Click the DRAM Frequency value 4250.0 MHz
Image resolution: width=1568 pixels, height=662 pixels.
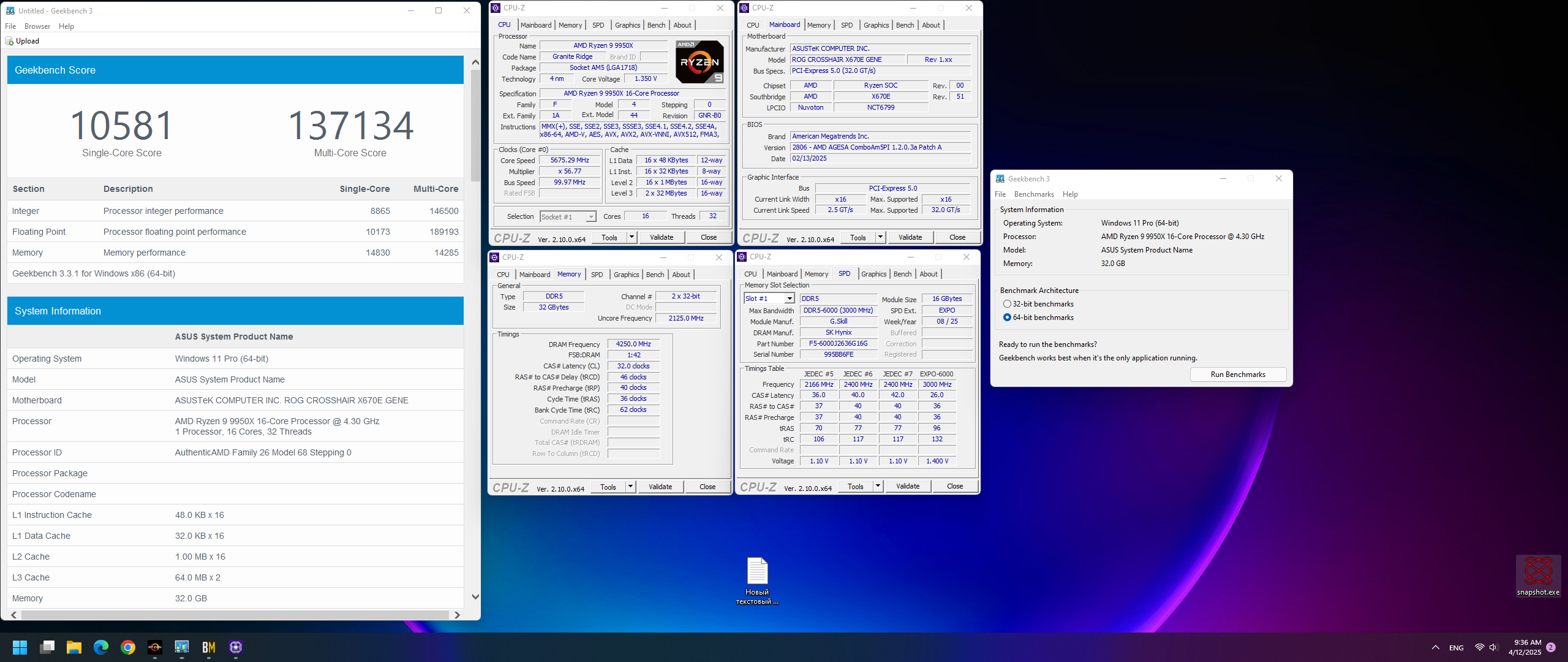click(633, 344)
